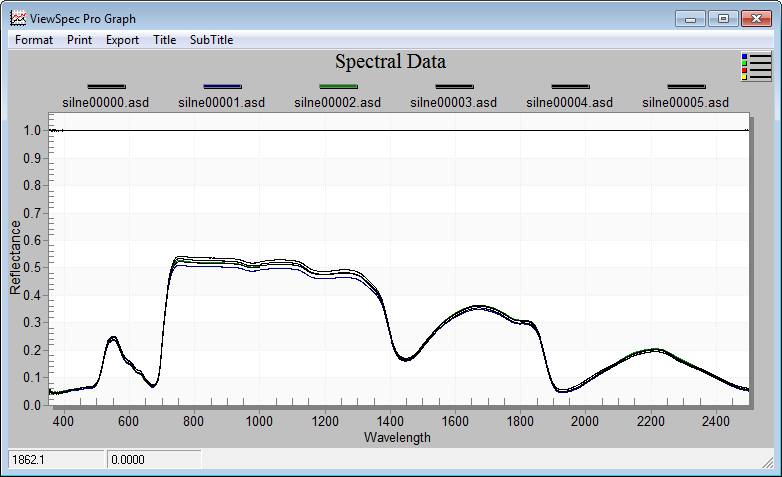The height and width of the screenshot is (477, 782).
Task: Click the 2400 wavelength axis tick label
Action: [716, 421]
